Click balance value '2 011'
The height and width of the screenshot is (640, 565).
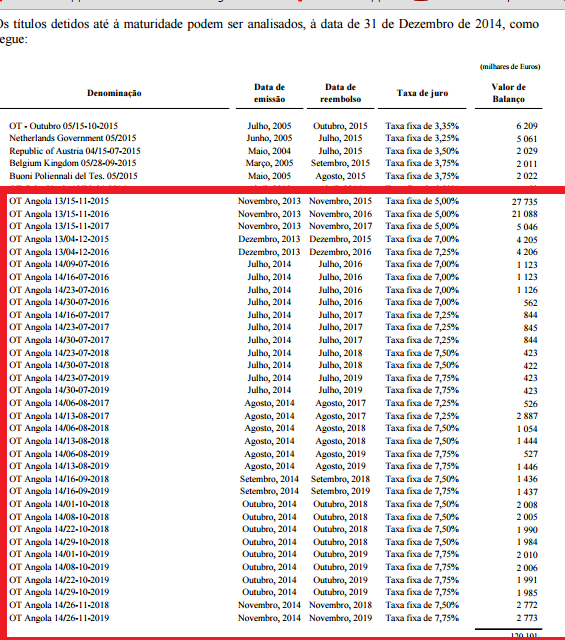(527, 164)
